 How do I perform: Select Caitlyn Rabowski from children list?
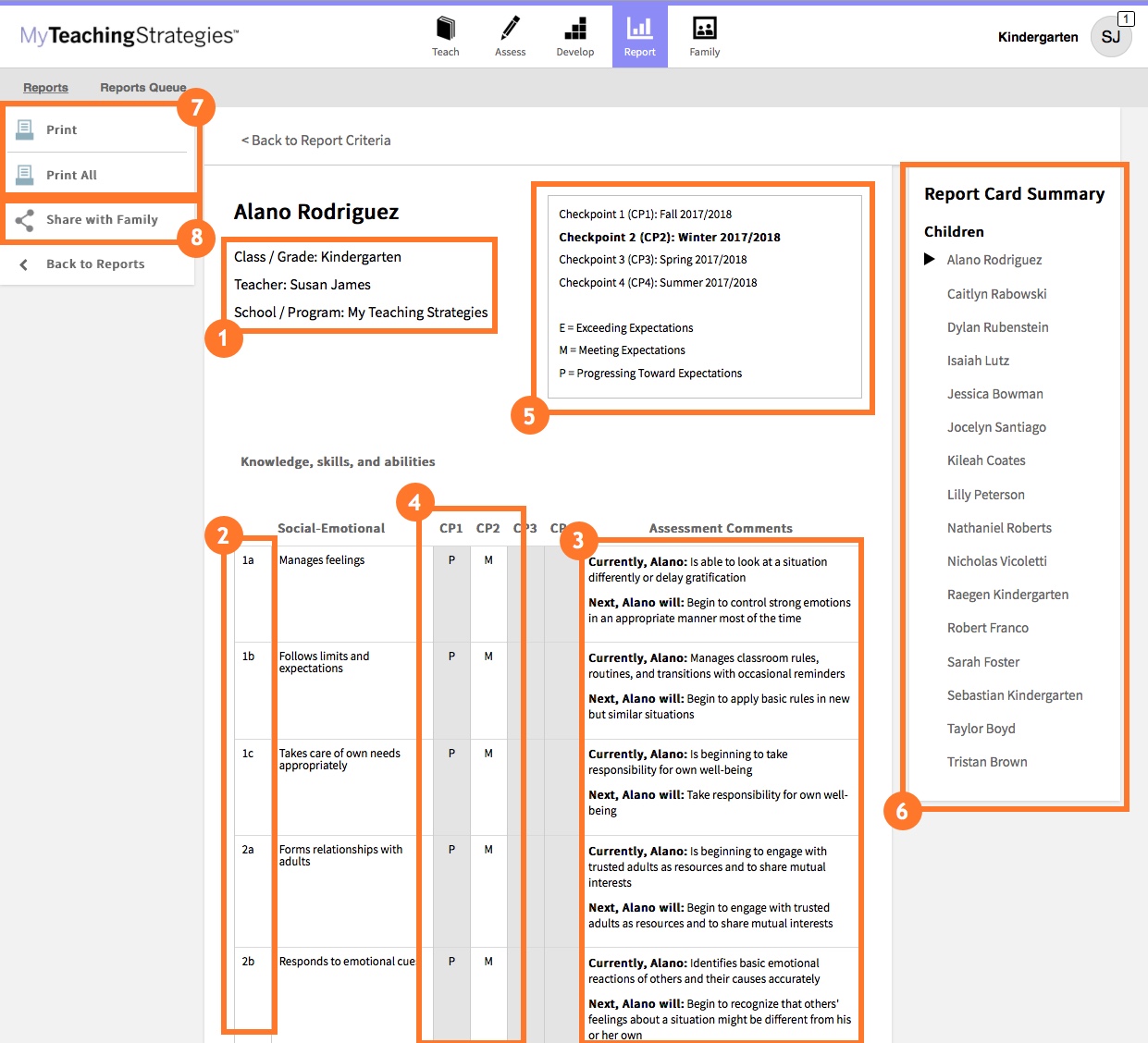click(996, 294)
